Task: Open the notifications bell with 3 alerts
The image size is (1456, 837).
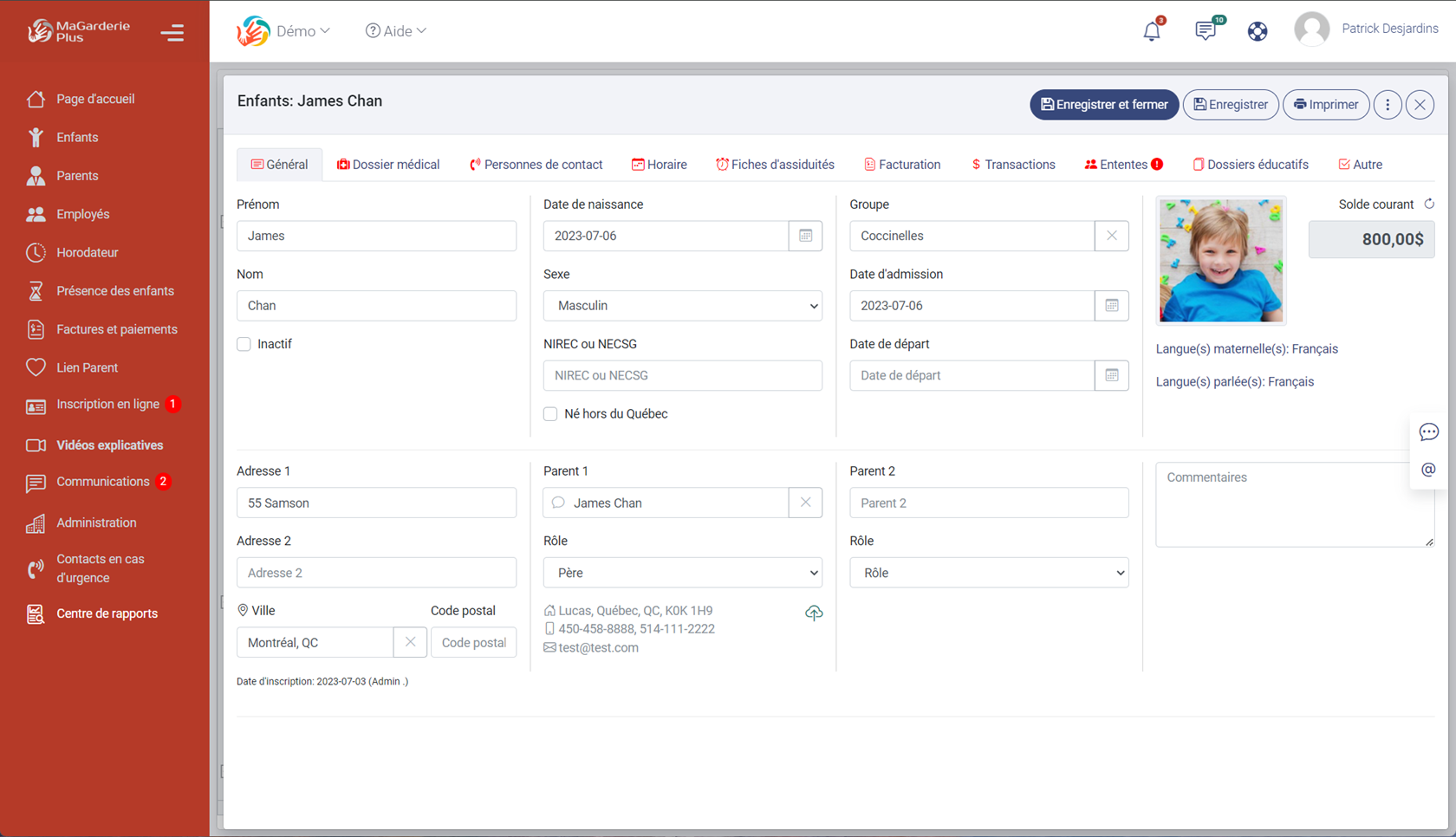Action: pos(1151,30)
